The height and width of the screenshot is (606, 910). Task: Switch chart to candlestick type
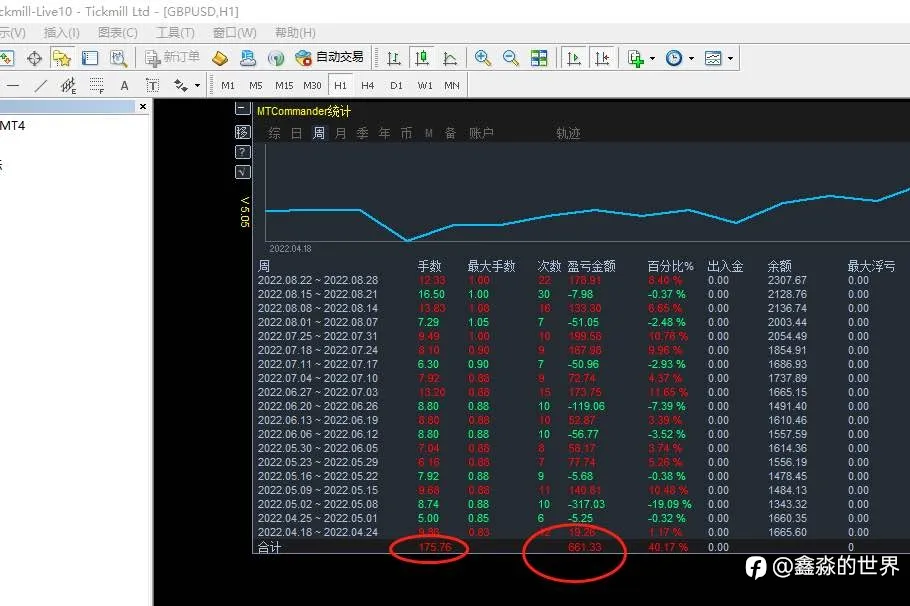point(422,58)
